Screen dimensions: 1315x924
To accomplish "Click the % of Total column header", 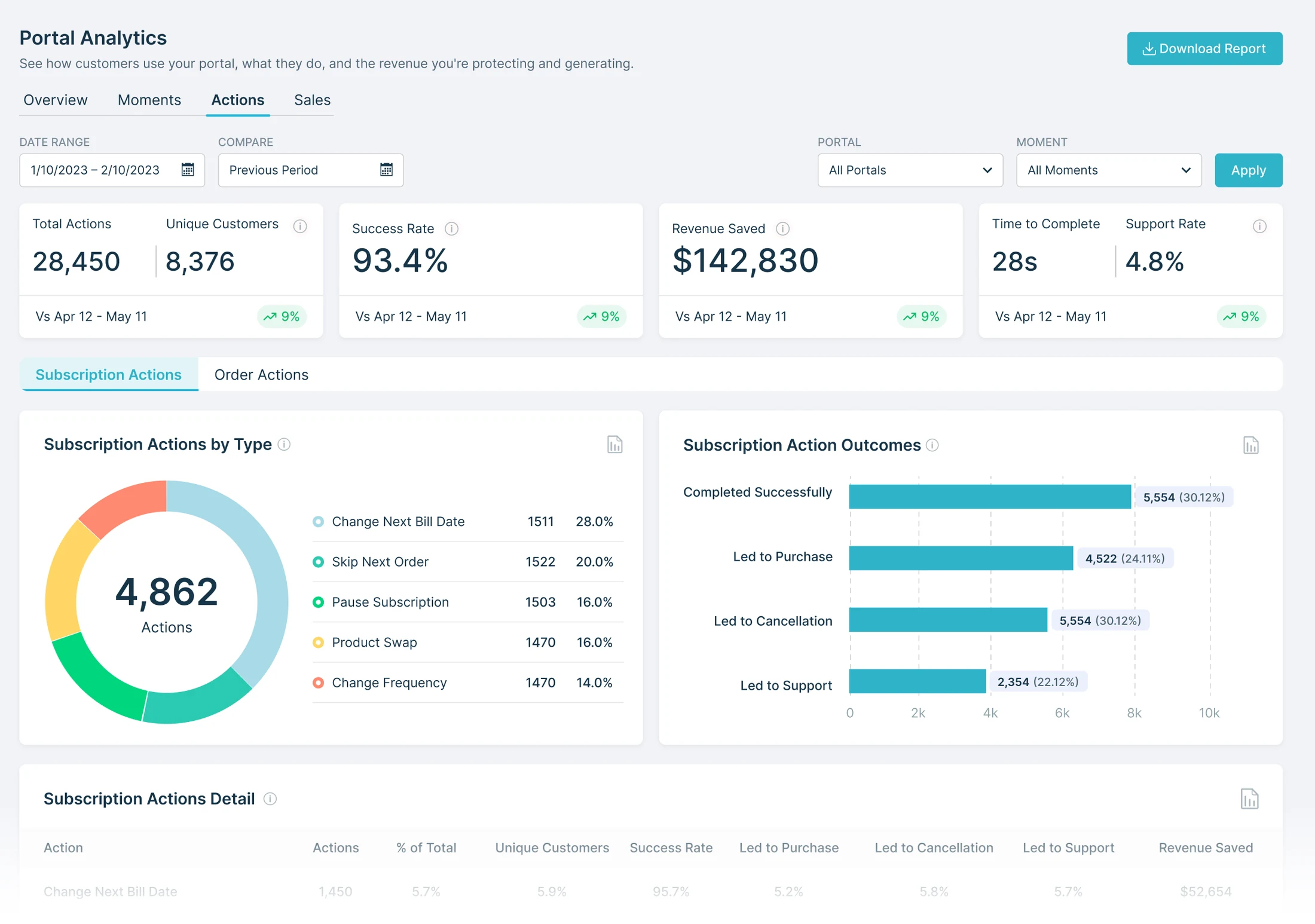I will point(426,847).
